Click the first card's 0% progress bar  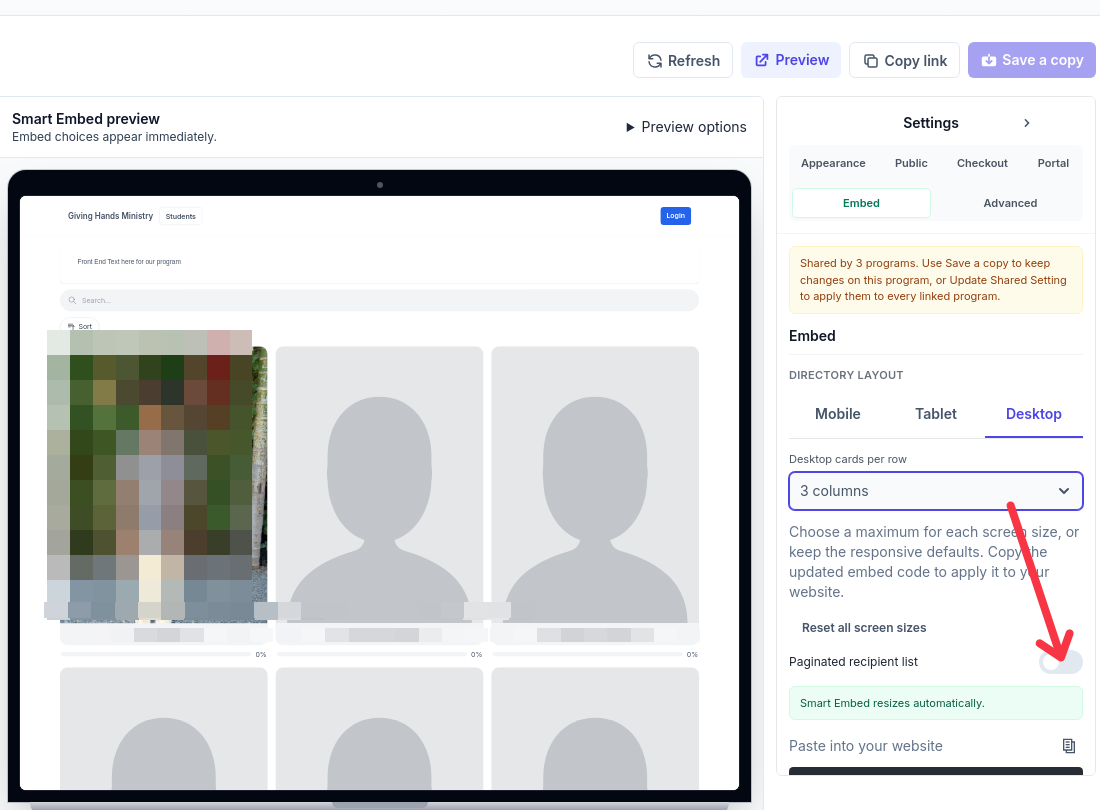click(156, 654)
